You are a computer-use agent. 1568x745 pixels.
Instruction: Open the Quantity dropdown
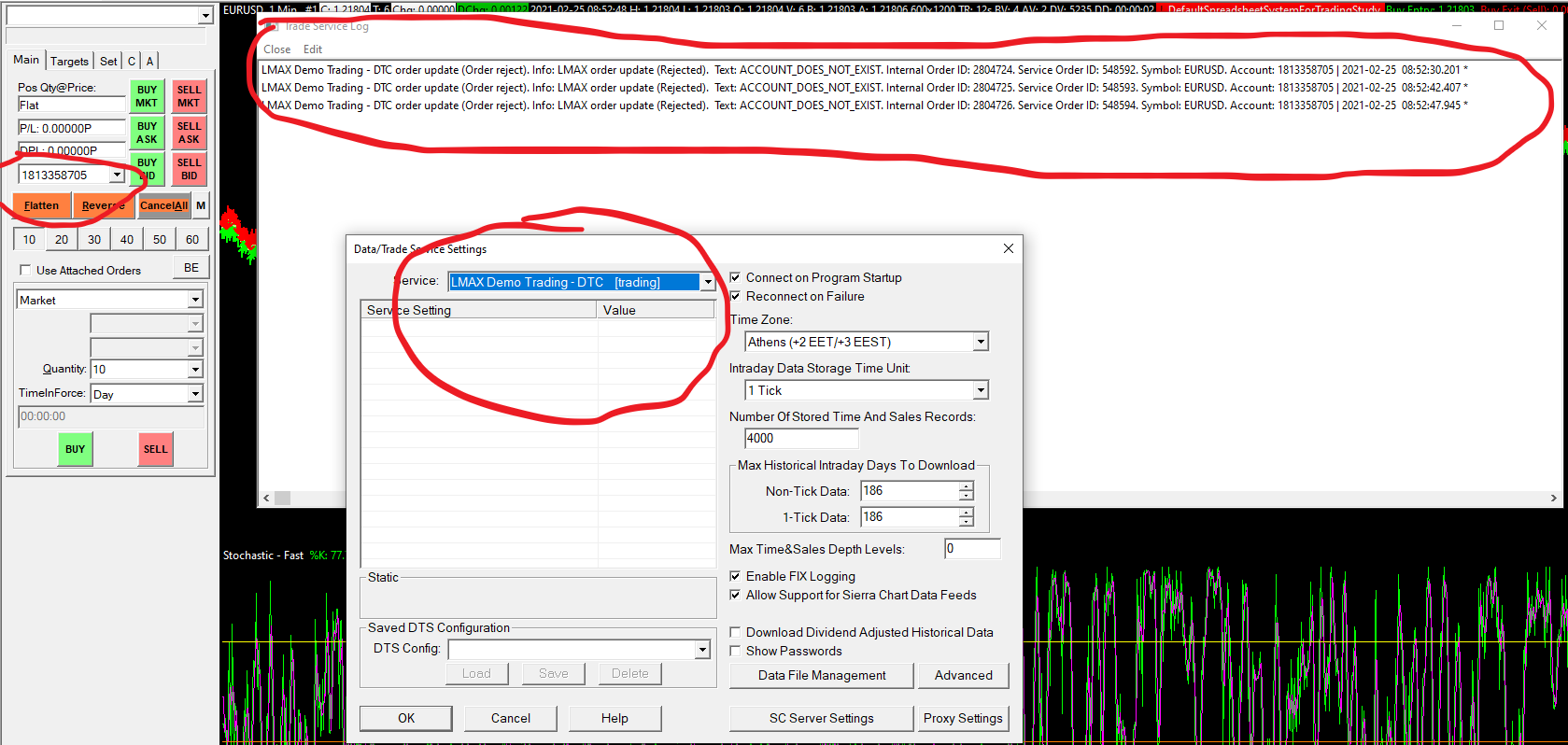(x=195, y=370)
